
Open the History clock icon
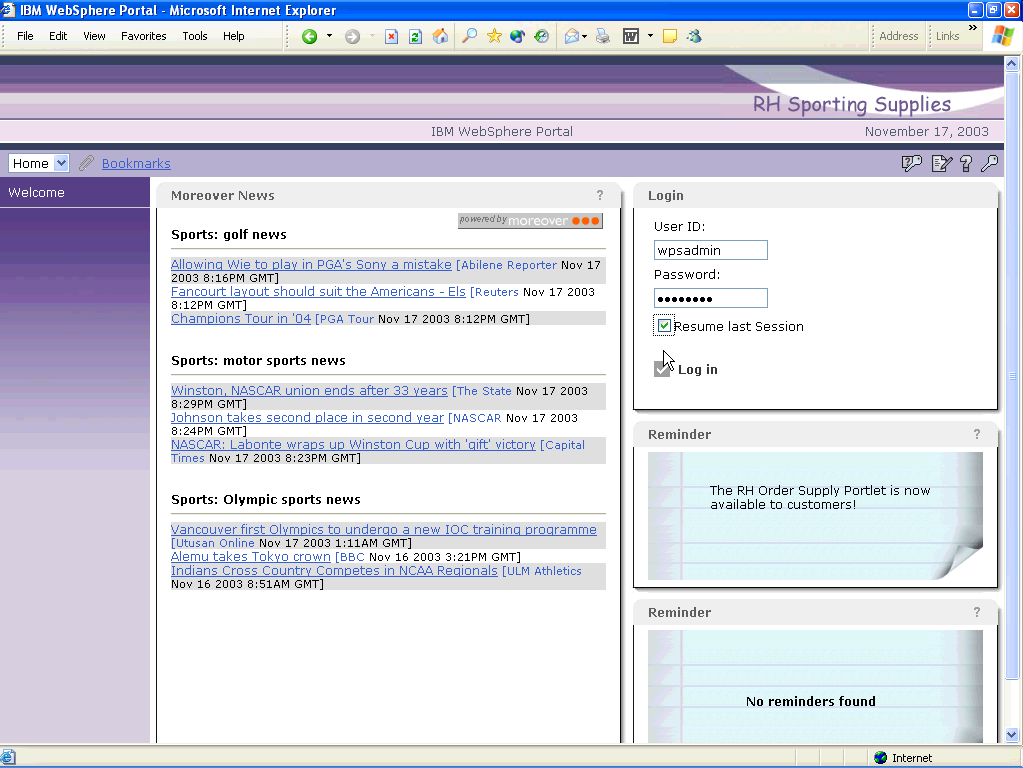541,37
